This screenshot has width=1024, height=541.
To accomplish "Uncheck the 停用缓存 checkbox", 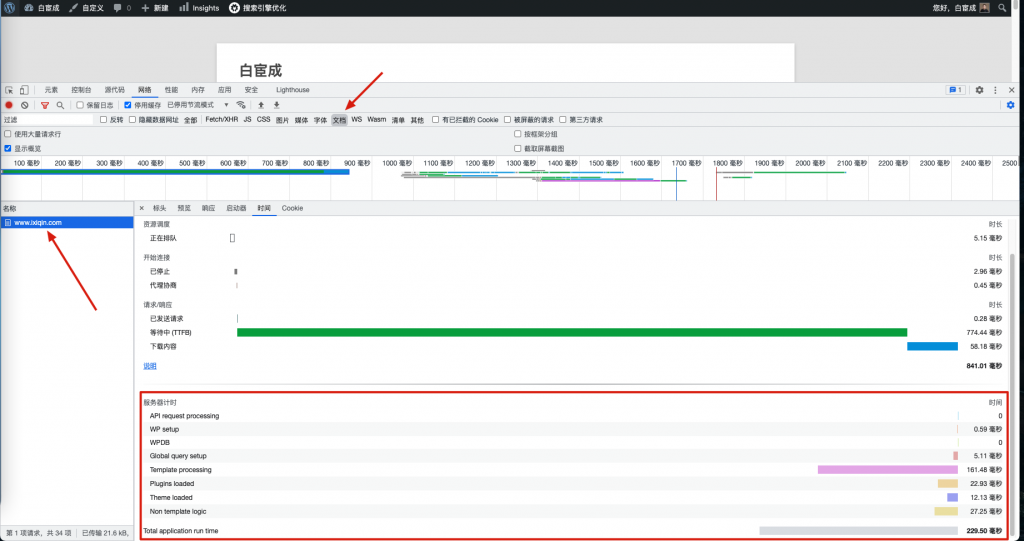I will 127,105.
